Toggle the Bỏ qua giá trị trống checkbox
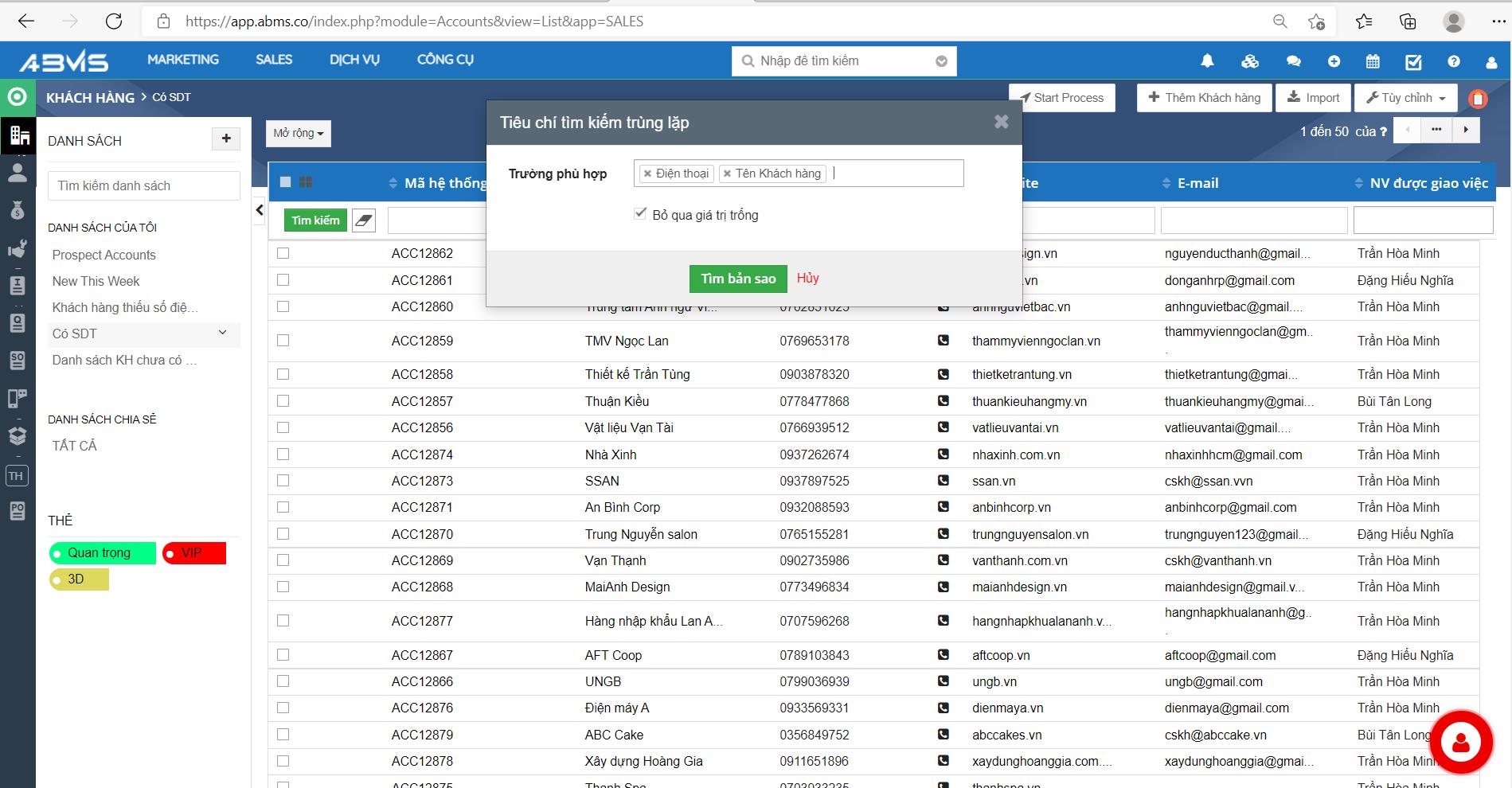The height and width of the screenshot is (788, 1512). coord(640,213)
